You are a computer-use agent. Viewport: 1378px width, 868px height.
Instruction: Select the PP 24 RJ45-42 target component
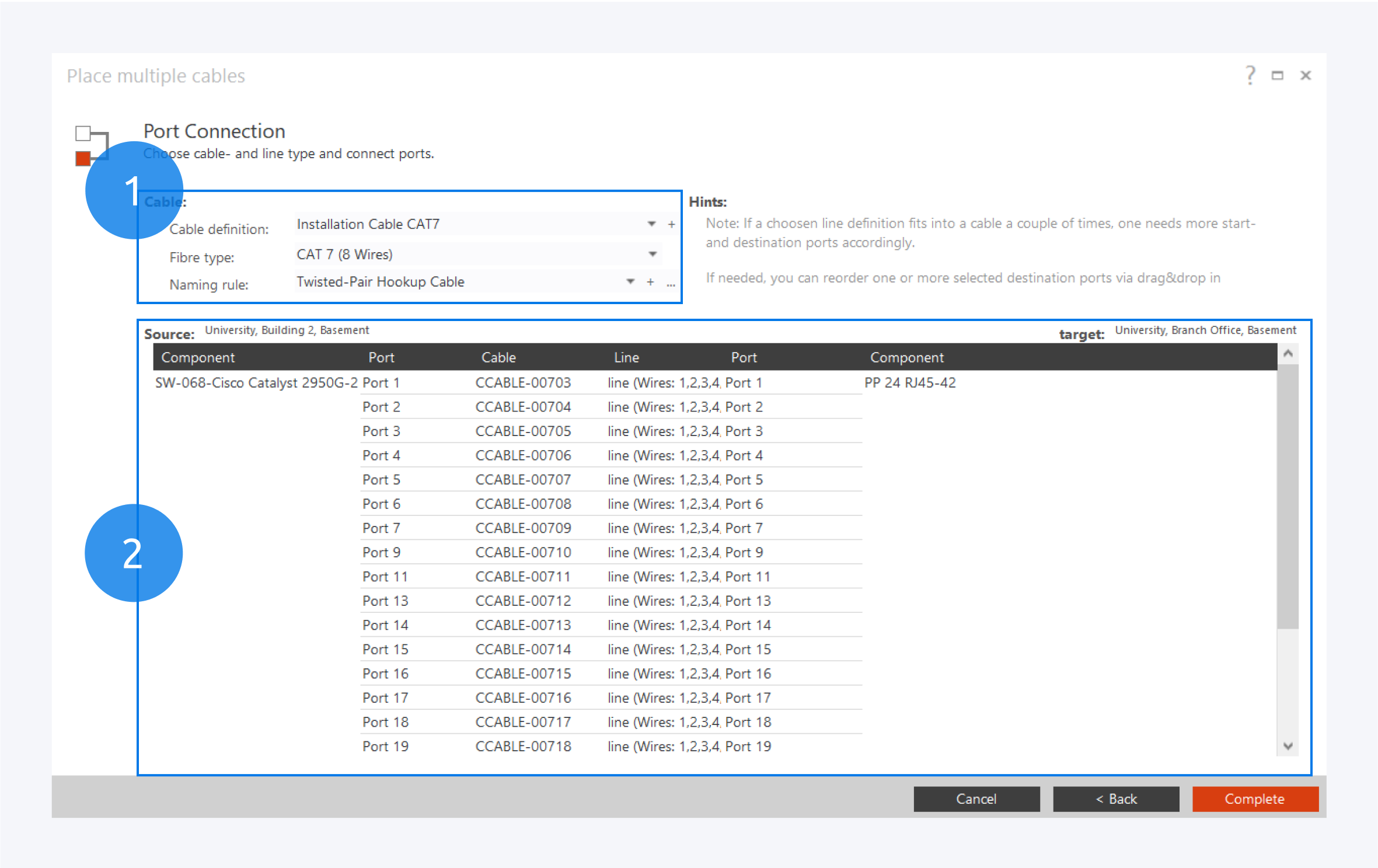[910, 383]
